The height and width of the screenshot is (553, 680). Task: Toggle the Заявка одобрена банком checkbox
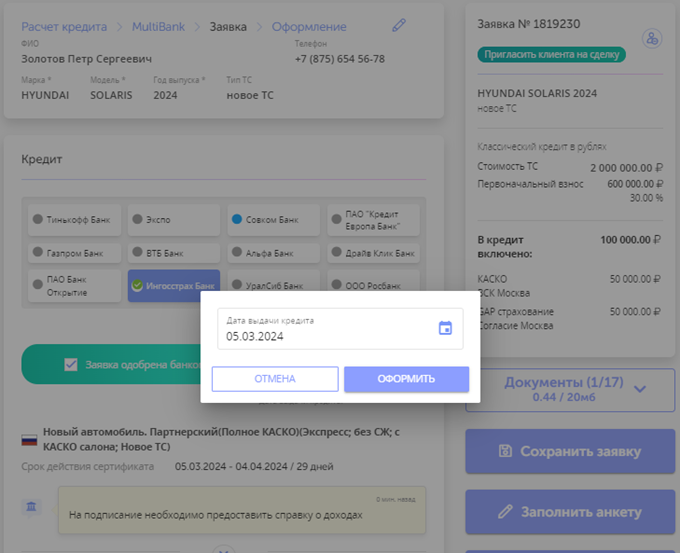[71, 365]
